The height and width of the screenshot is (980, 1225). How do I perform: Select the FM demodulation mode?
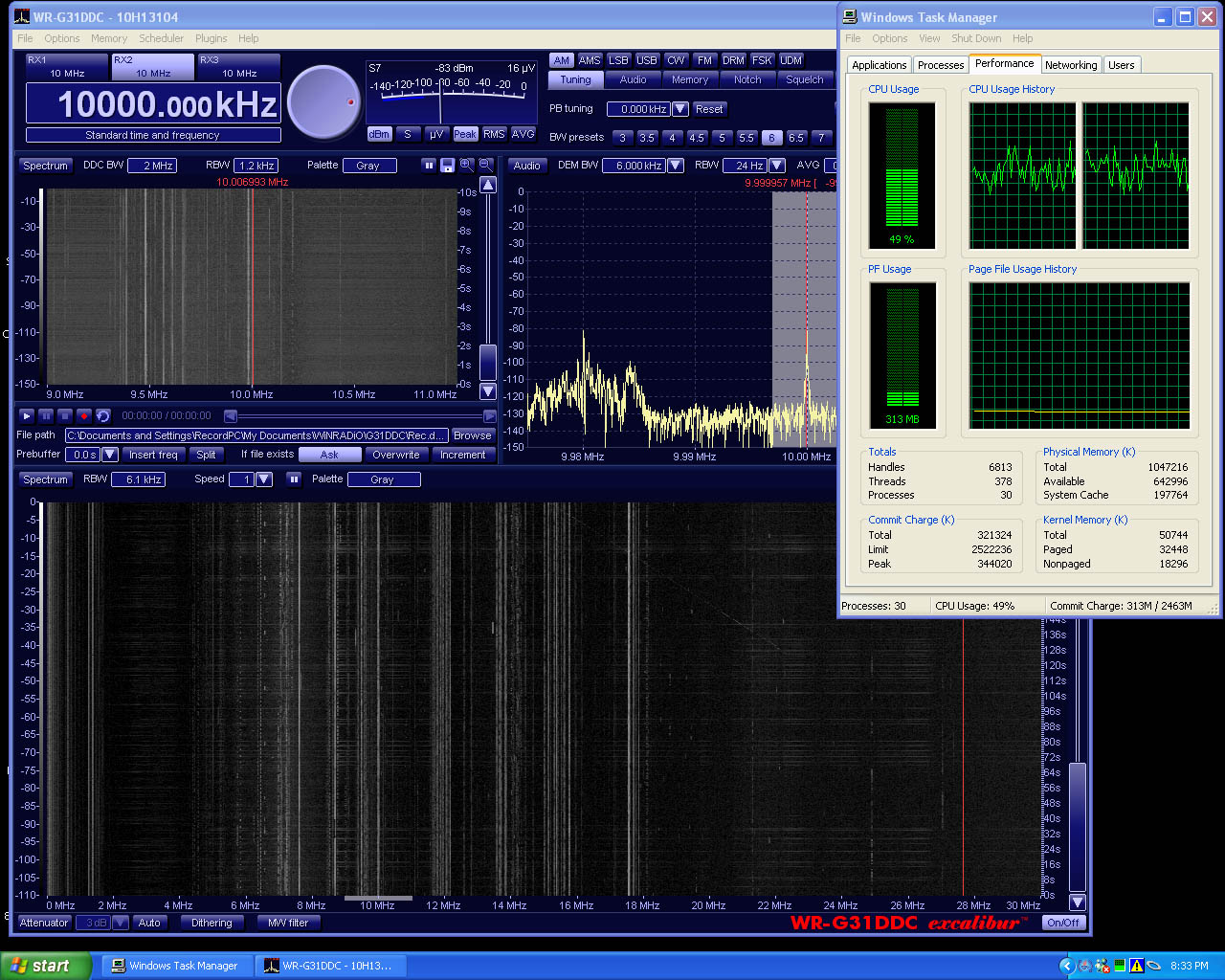pyautogui.click(x=705, y=60)
